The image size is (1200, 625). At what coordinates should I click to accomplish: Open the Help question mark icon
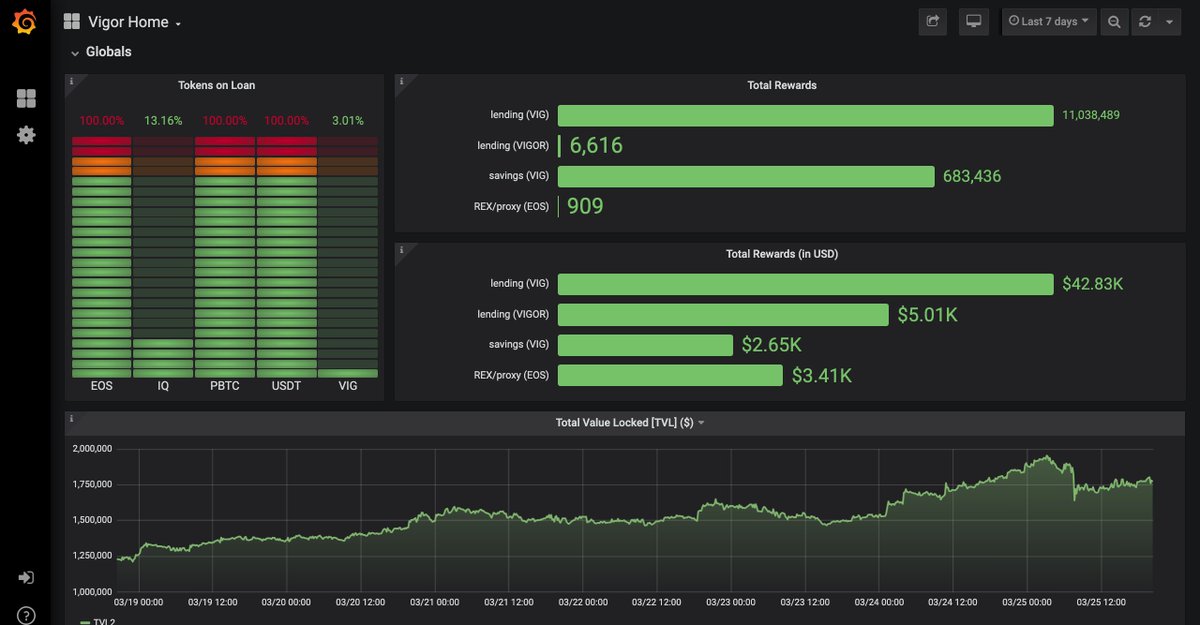click(26, 615)
